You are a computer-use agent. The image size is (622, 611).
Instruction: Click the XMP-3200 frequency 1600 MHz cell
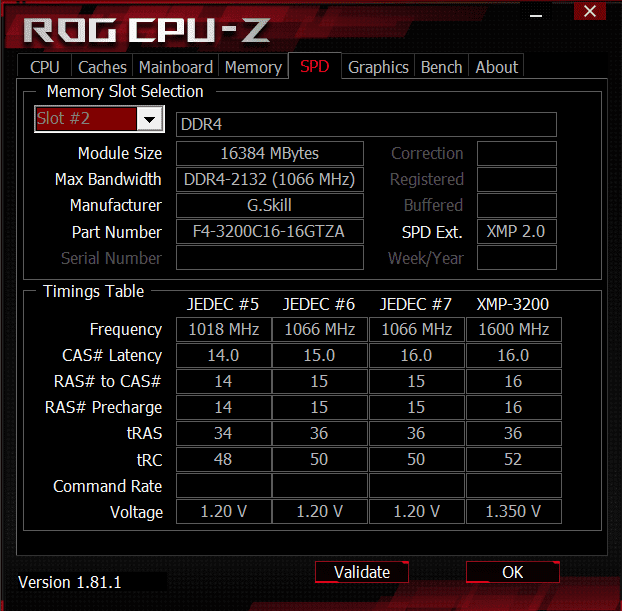(514, 329)
